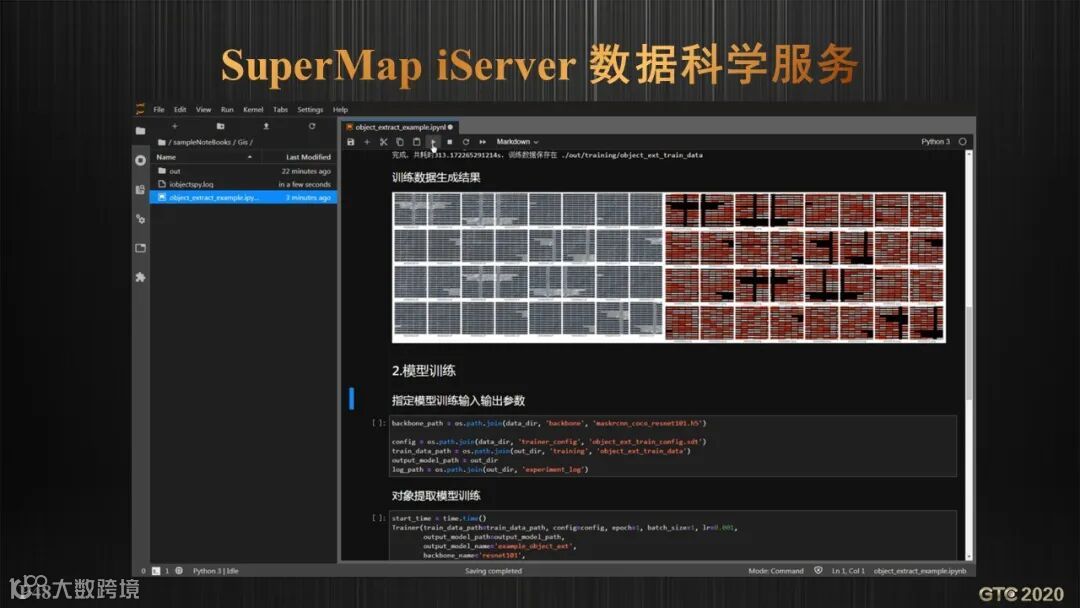The height and width of the screenshot is (608, 1080).
Task: Click the training data thumbnails output image
Action: [x=669, y=267]
